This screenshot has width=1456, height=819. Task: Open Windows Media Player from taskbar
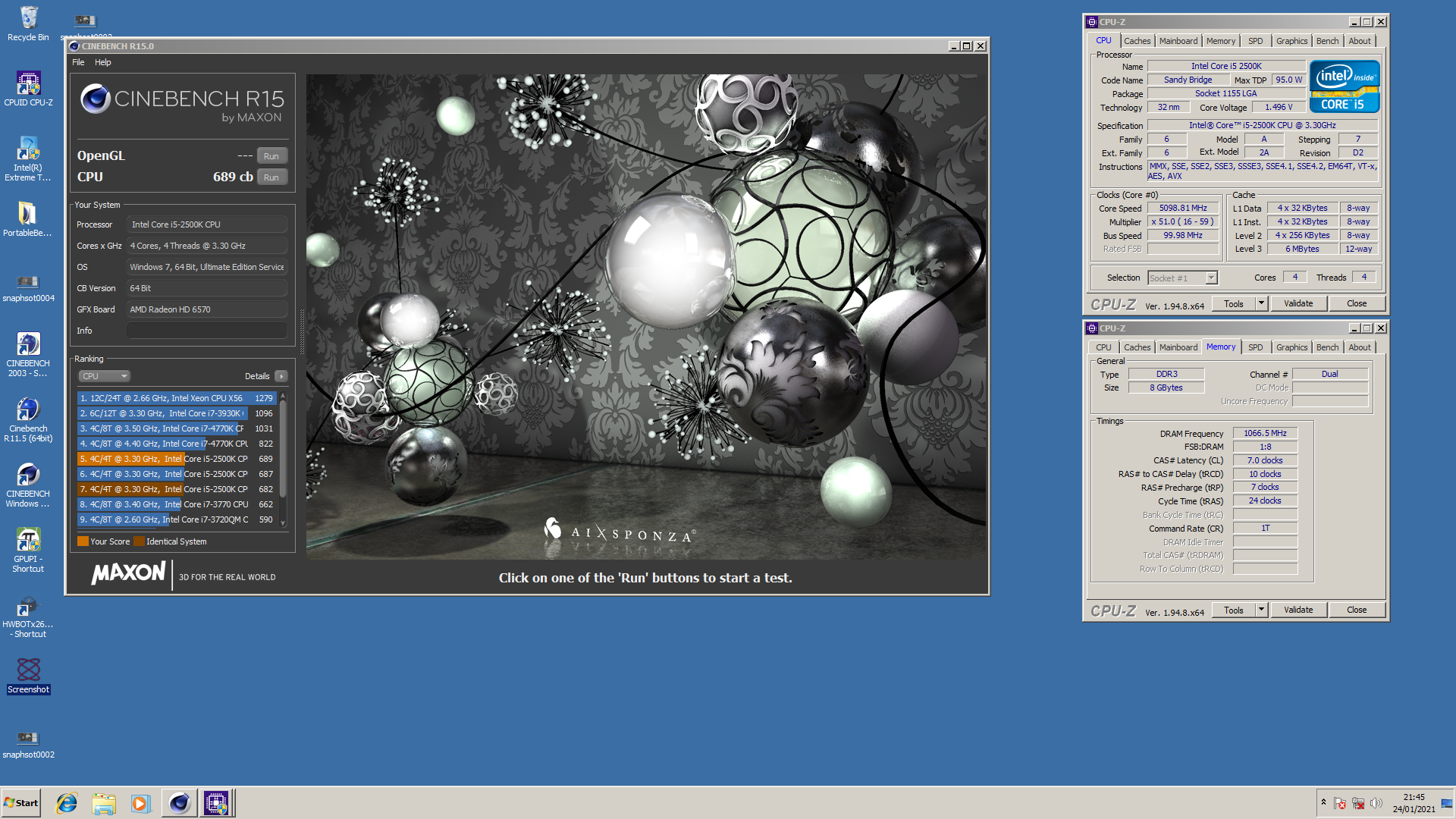[x=141, y=803]
